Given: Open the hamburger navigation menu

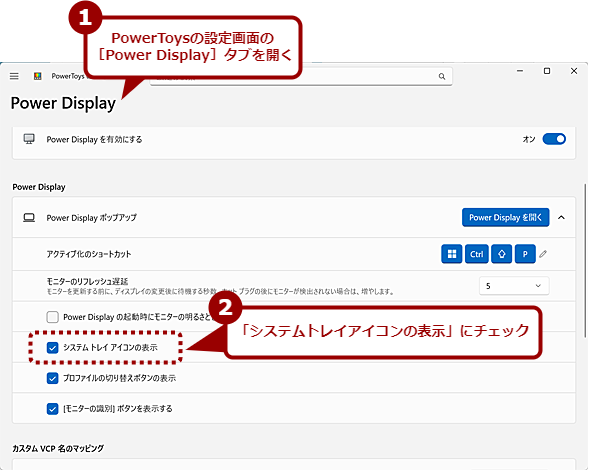Looking at the screenshot, I should point(14,76).
